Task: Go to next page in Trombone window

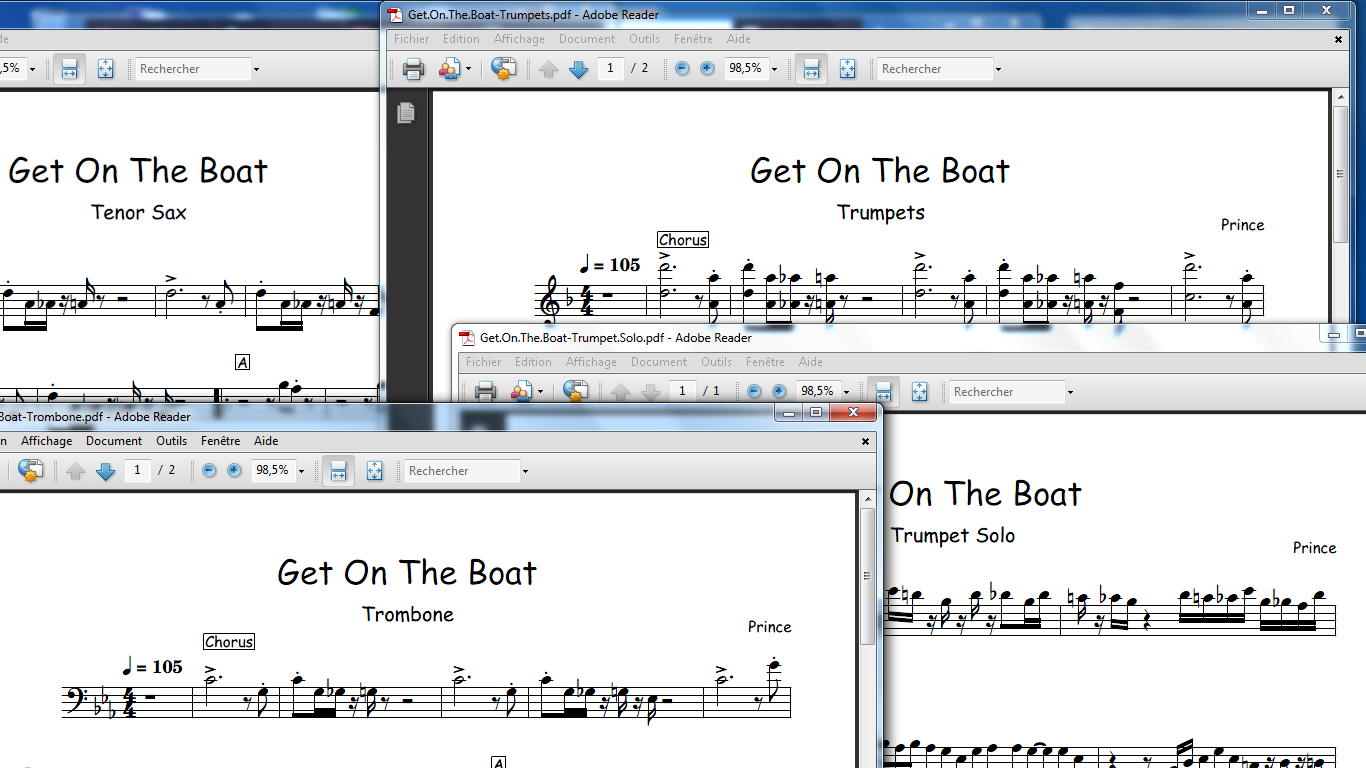Action: pos(105,471)
